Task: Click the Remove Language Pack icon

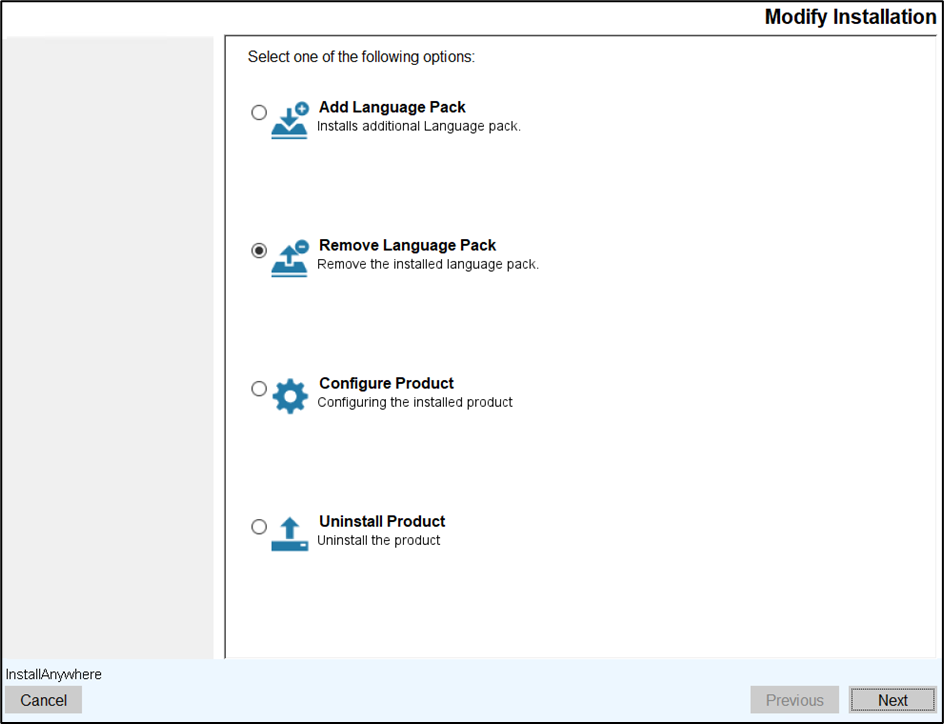Action: [290, 258]
